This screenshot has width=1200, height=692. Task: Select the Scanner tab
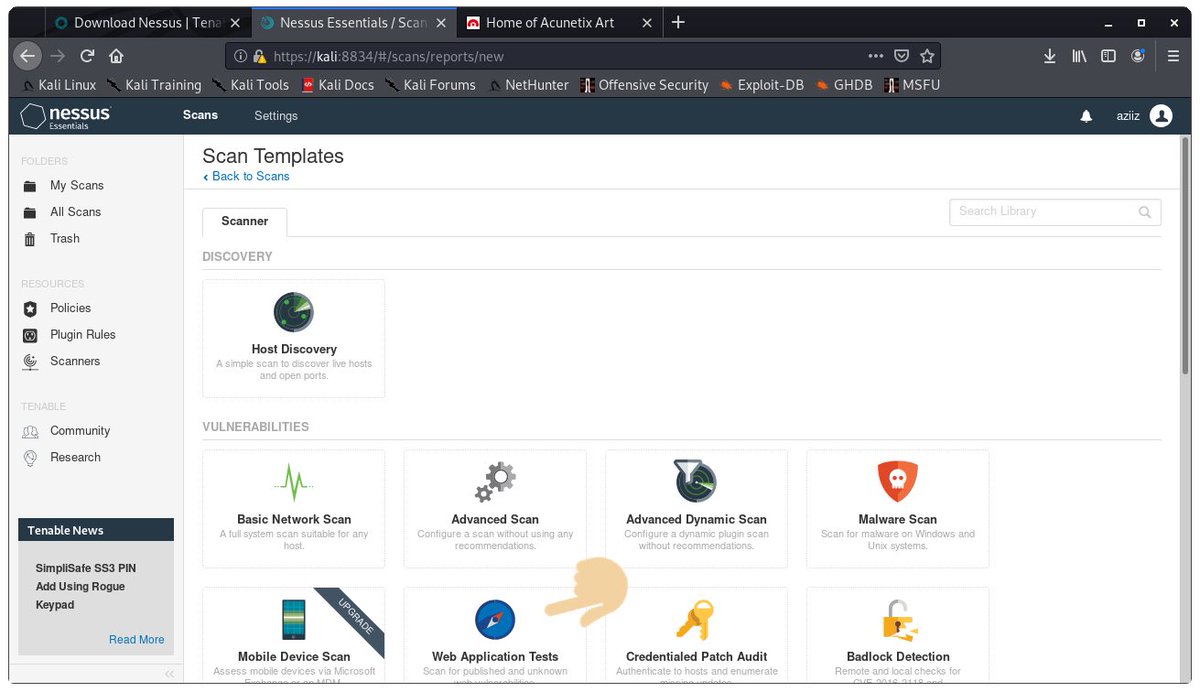click(x=245, y=221)
